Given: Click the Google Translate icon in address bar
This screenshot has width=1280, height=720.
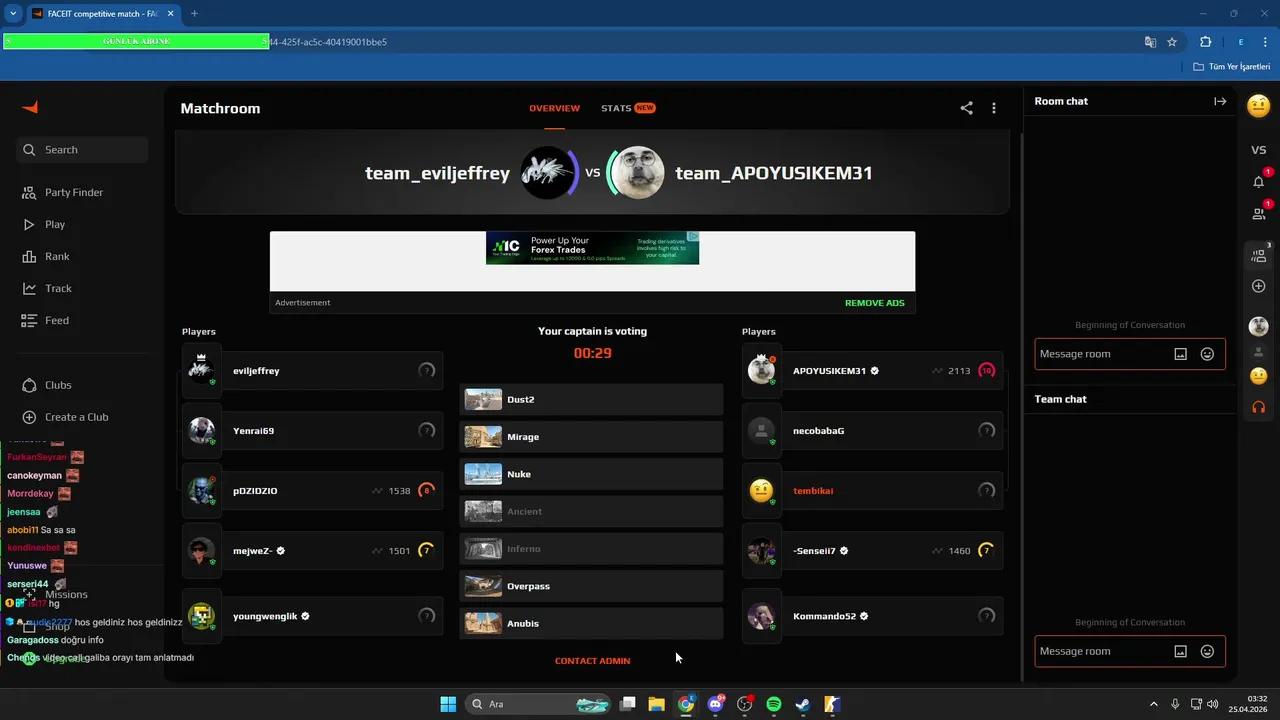Looking at the screenshot, I should pyautogui.click(x=1150, y=42).
